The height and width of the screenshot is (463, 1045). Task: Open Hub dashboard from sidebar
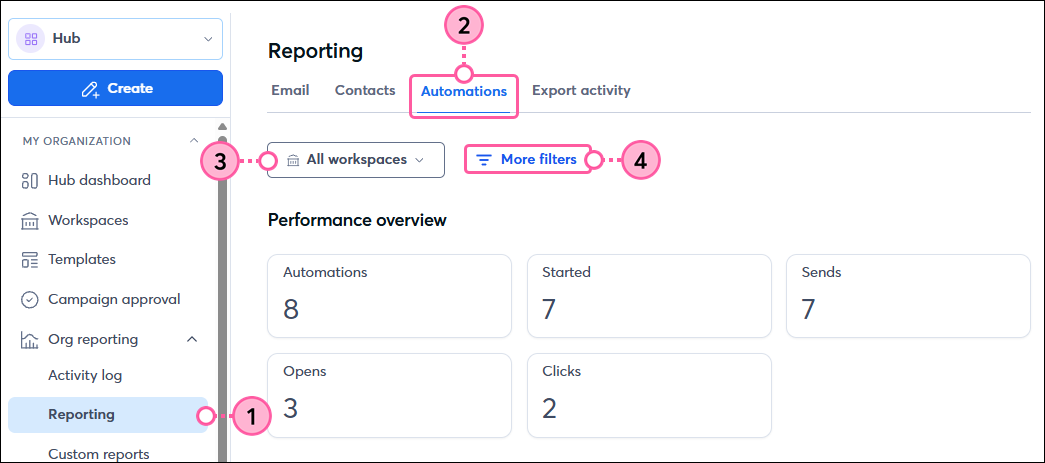point(99,181)
